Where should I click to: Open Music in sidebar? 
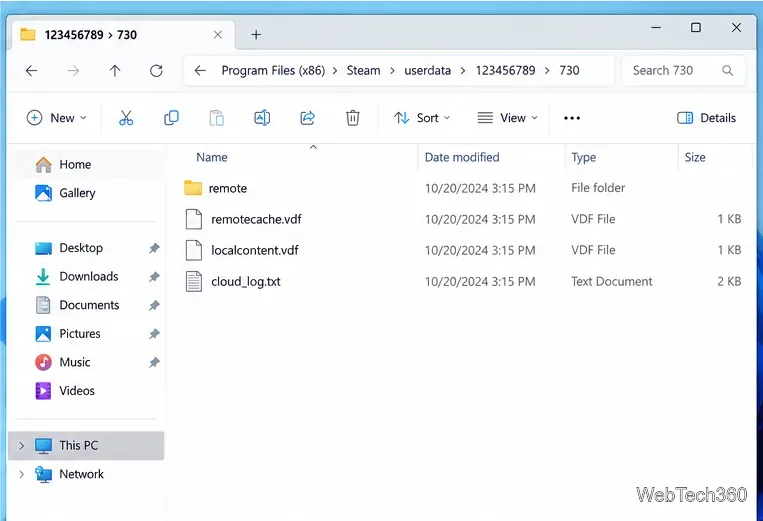74,362
